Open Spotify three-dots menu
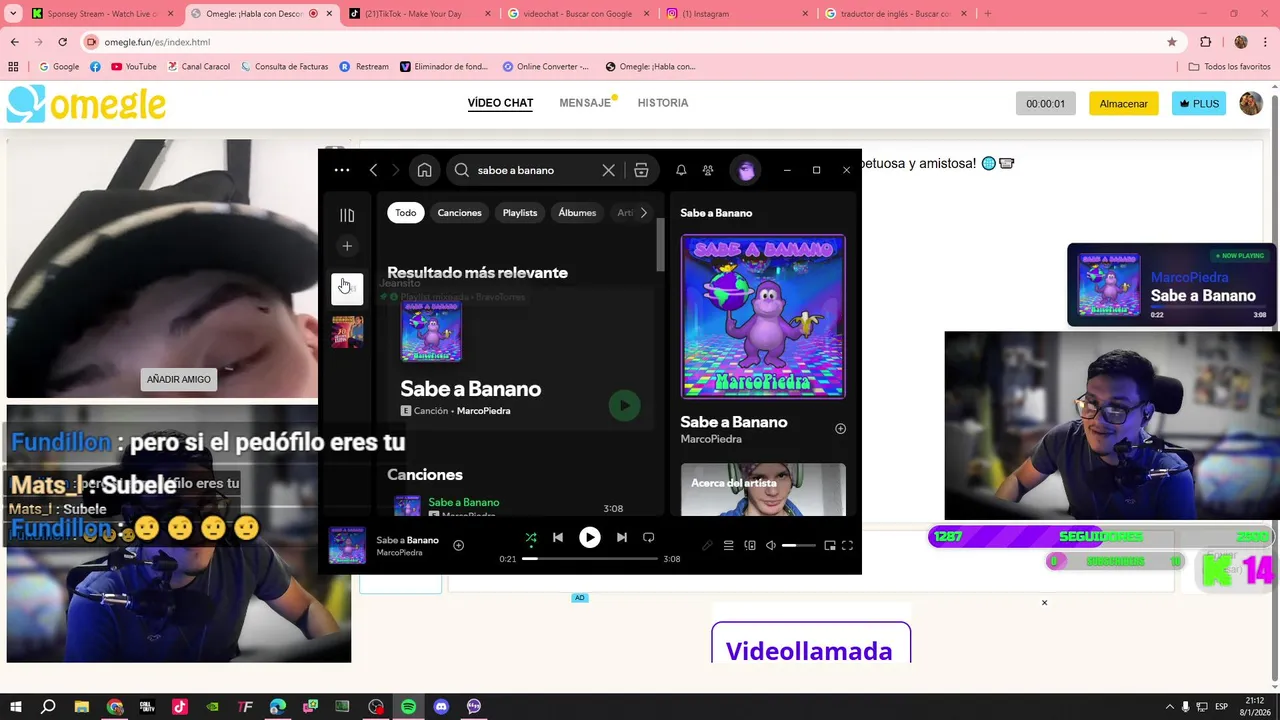Viewport: 1280px width, 720px height. click(x=342, y=170)
